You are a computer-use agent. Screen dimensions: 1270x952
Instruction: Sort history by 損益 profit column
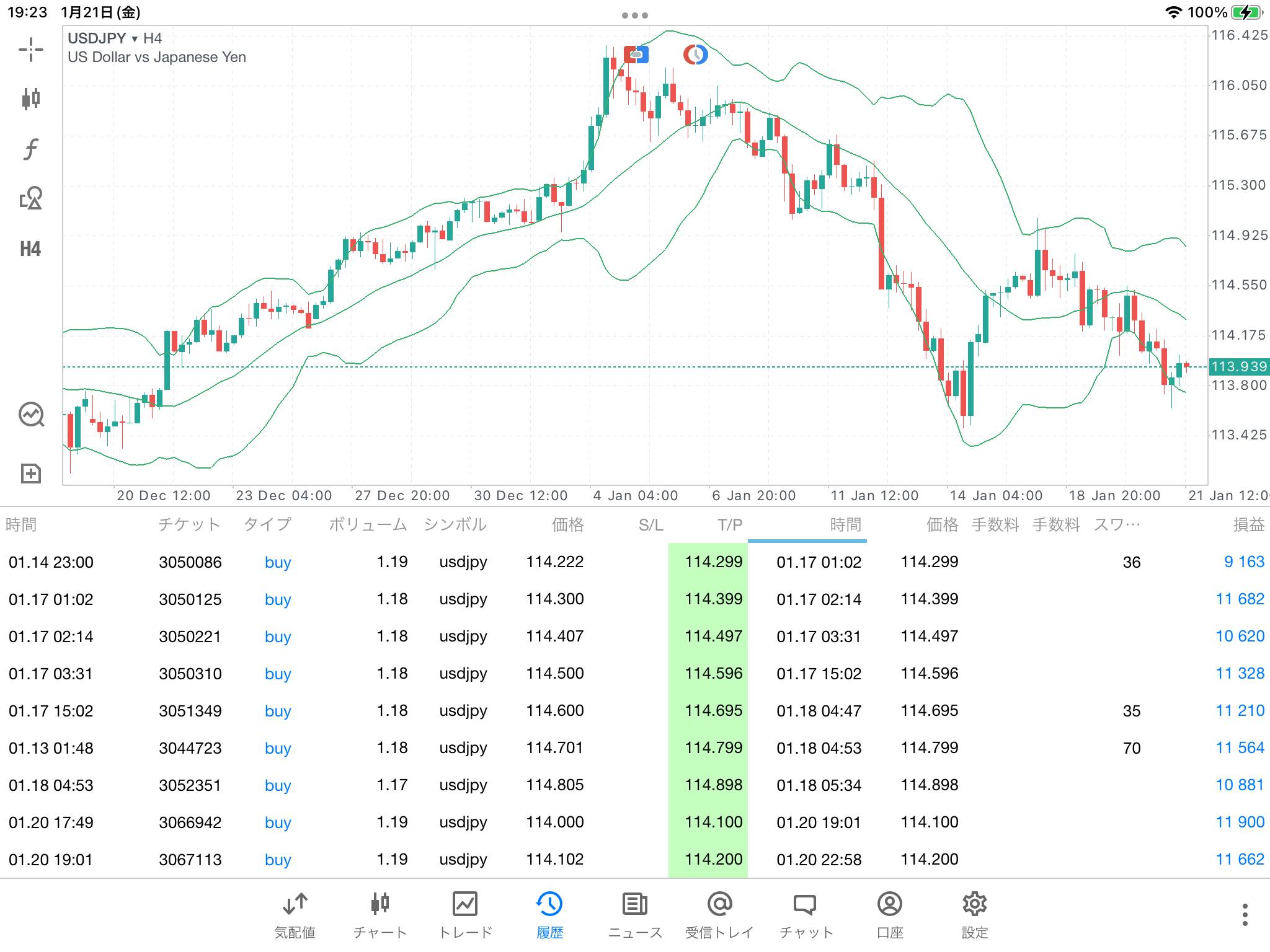(x=1248, y=525)
